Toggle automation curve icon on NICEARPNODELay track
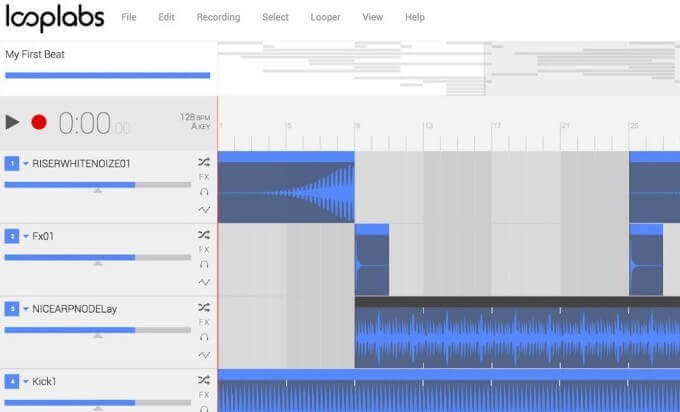Image resolution: width=680 pixels, height=412 pixels. coord(204,355)
